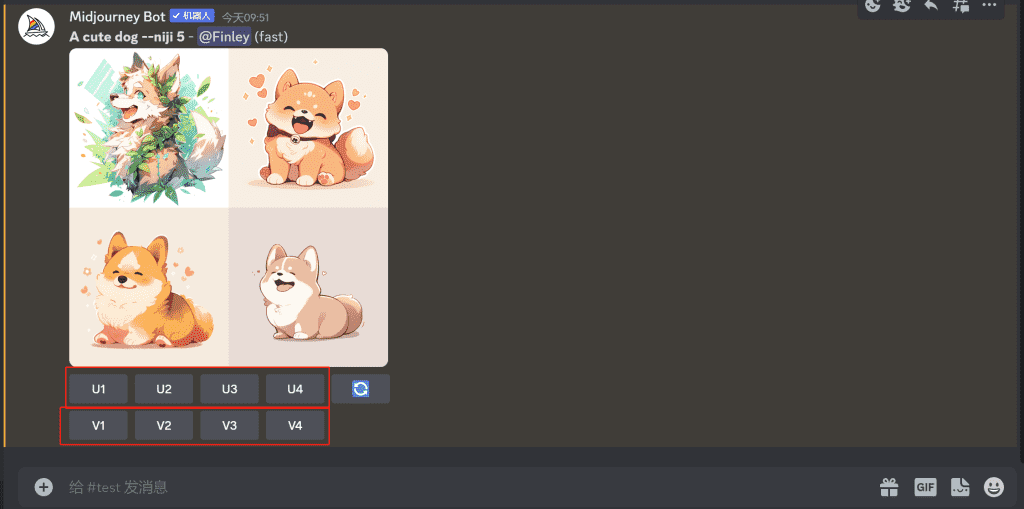1024x509 pixels.
Task: Click the plus attachment button
Action: (x=43, y=487)
